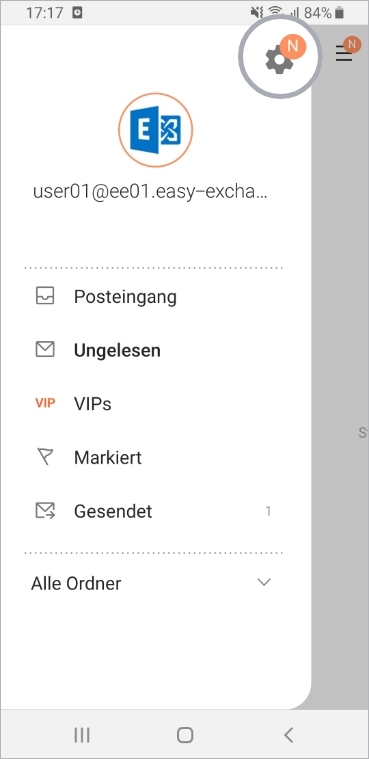Tap the Gesendet sent-mail icon

(x=45, y=511)
